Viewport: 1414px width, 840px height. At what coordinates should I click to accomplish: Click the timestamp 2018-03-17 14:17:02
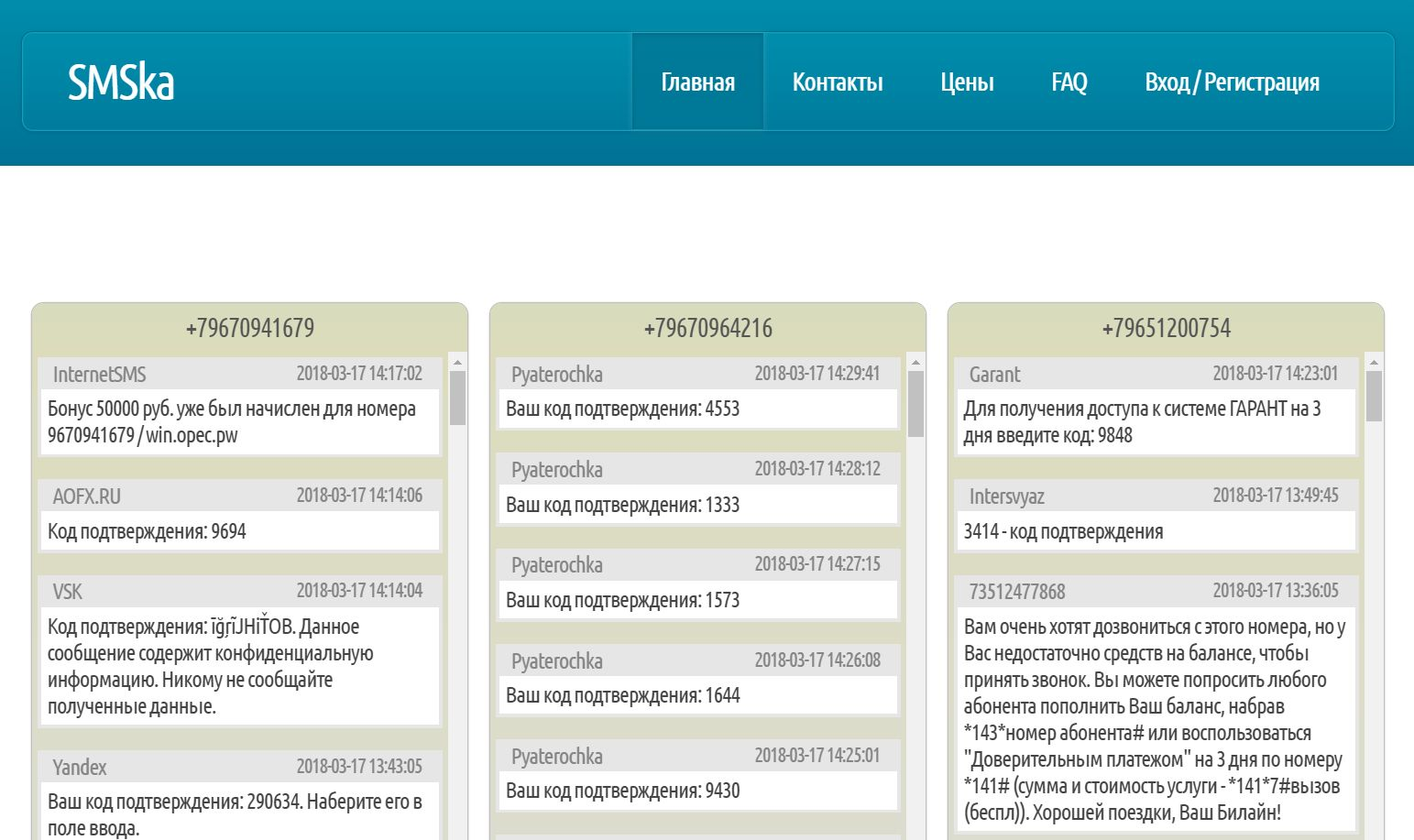[x=359, y=374]
